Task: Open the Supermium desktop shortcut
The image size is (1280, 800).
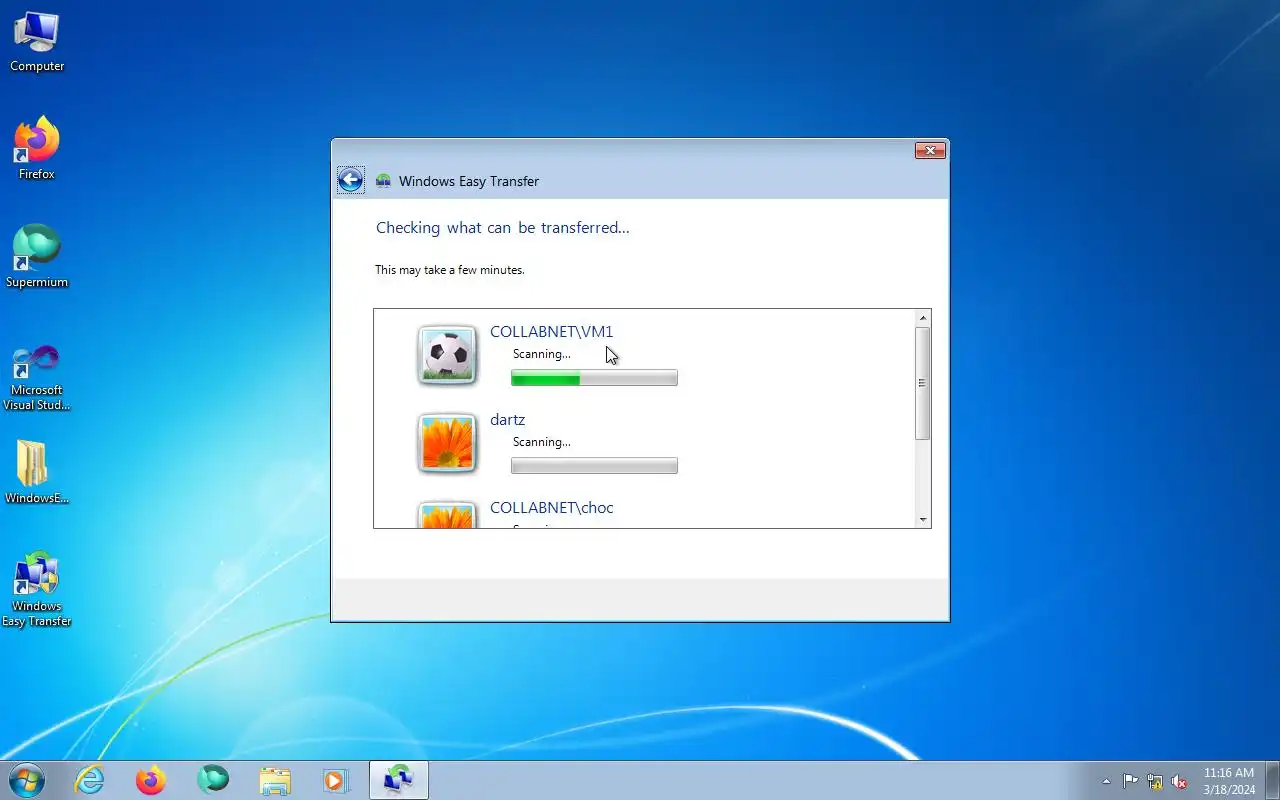Action: [37, 257]
